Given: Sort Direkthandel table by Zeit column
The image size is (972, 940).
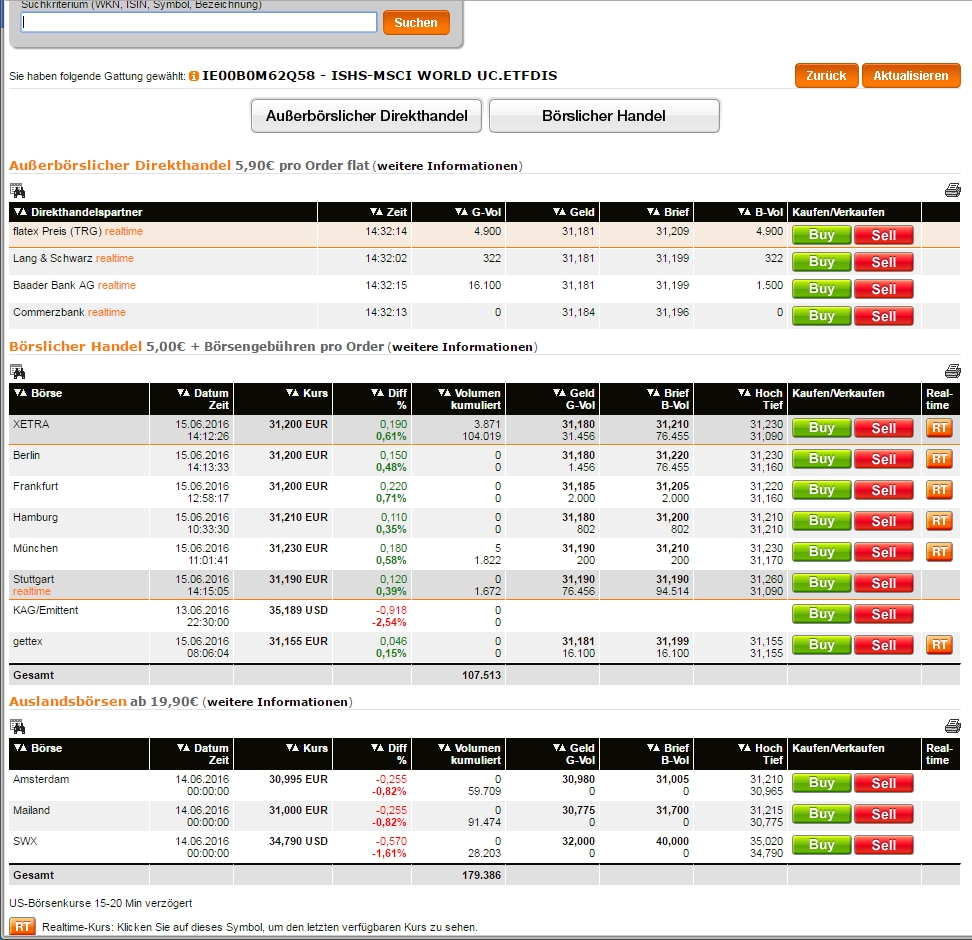Looking at the screenshot, I should tap(389, 212).
